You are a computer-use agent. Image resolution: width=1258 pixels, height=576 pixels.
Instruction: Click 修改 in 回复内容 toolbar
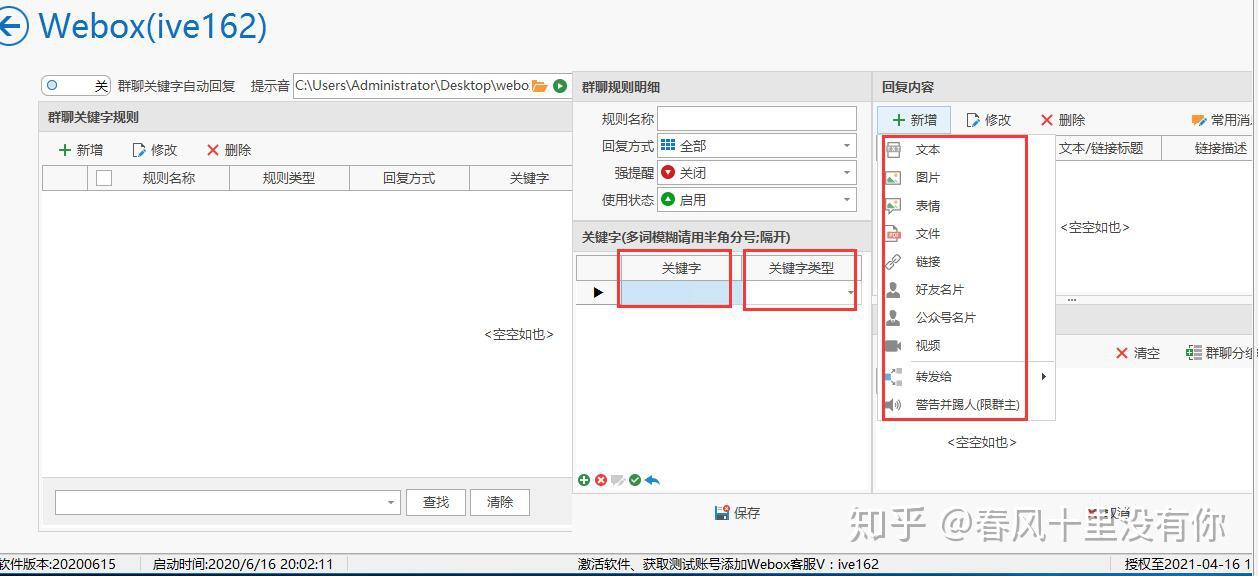989,120
